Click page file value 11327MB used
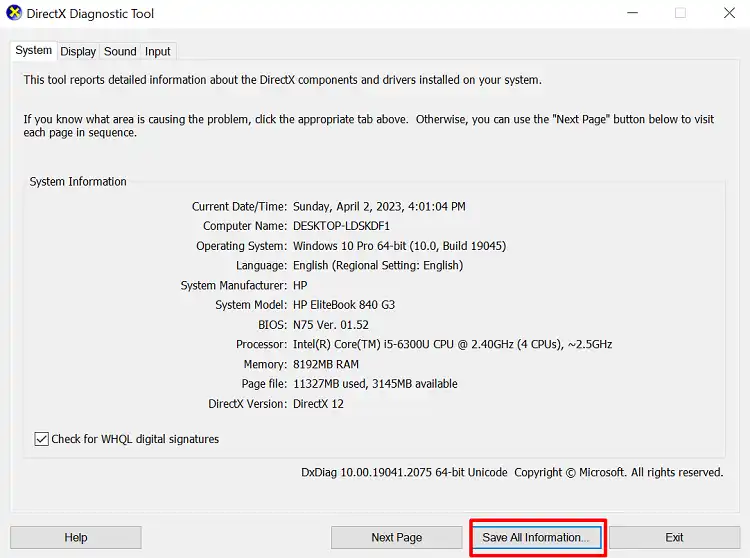 329,384
